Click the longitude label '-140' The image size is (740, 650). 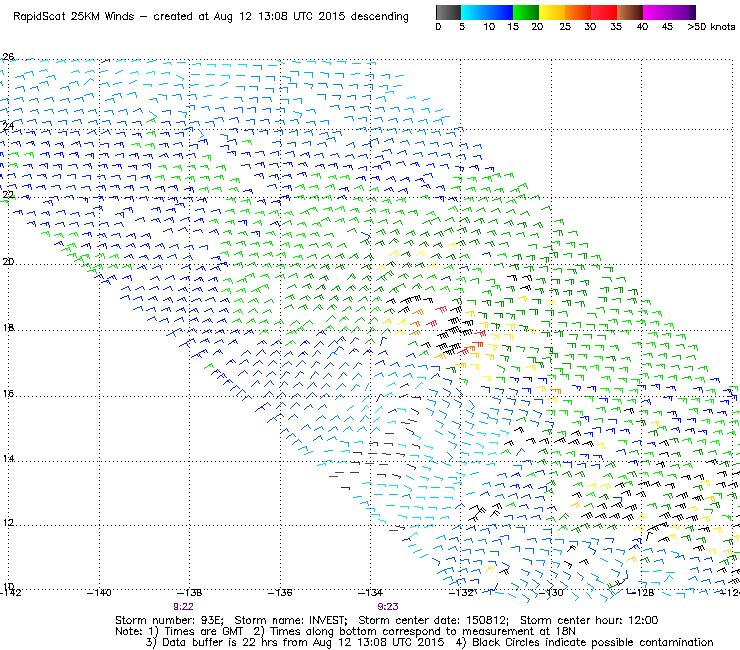coord(99,592)
